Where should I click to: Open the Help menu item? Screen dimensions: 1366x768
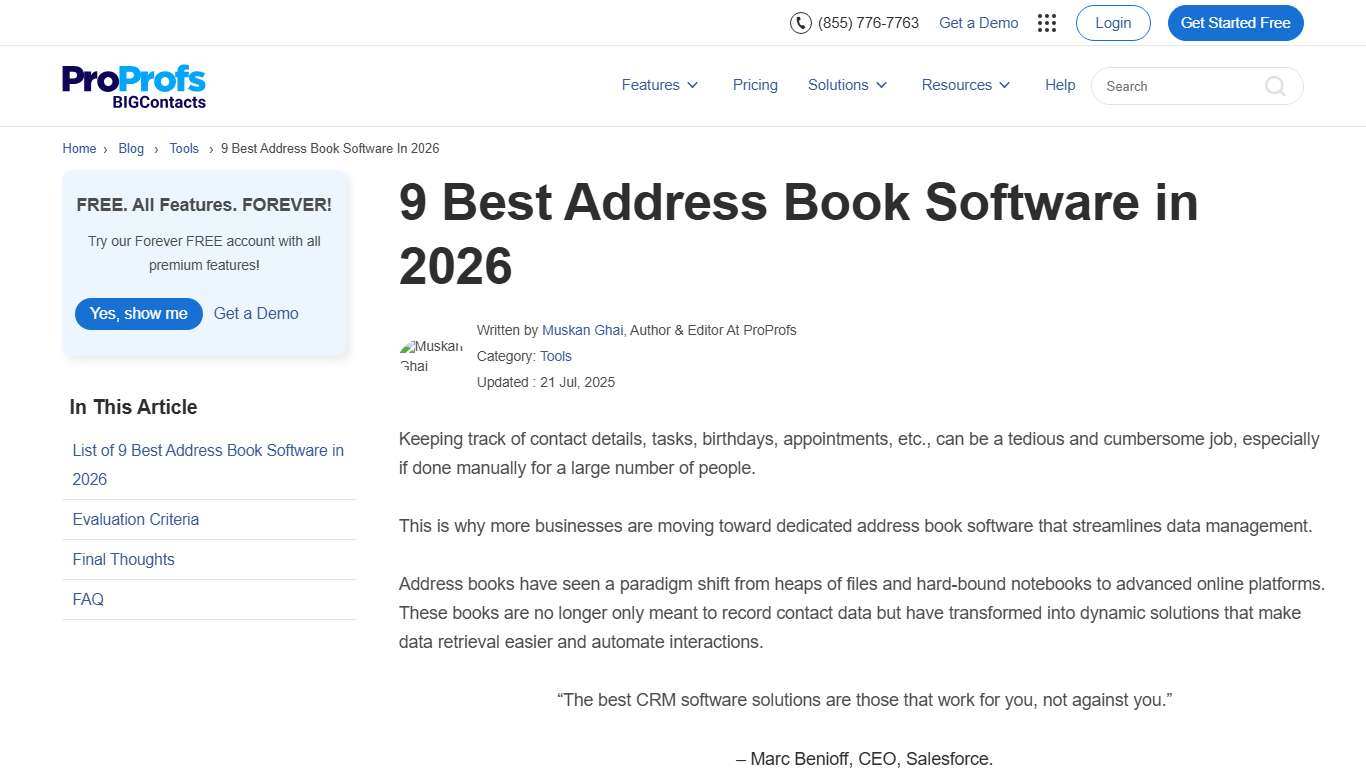[1060, 85]
